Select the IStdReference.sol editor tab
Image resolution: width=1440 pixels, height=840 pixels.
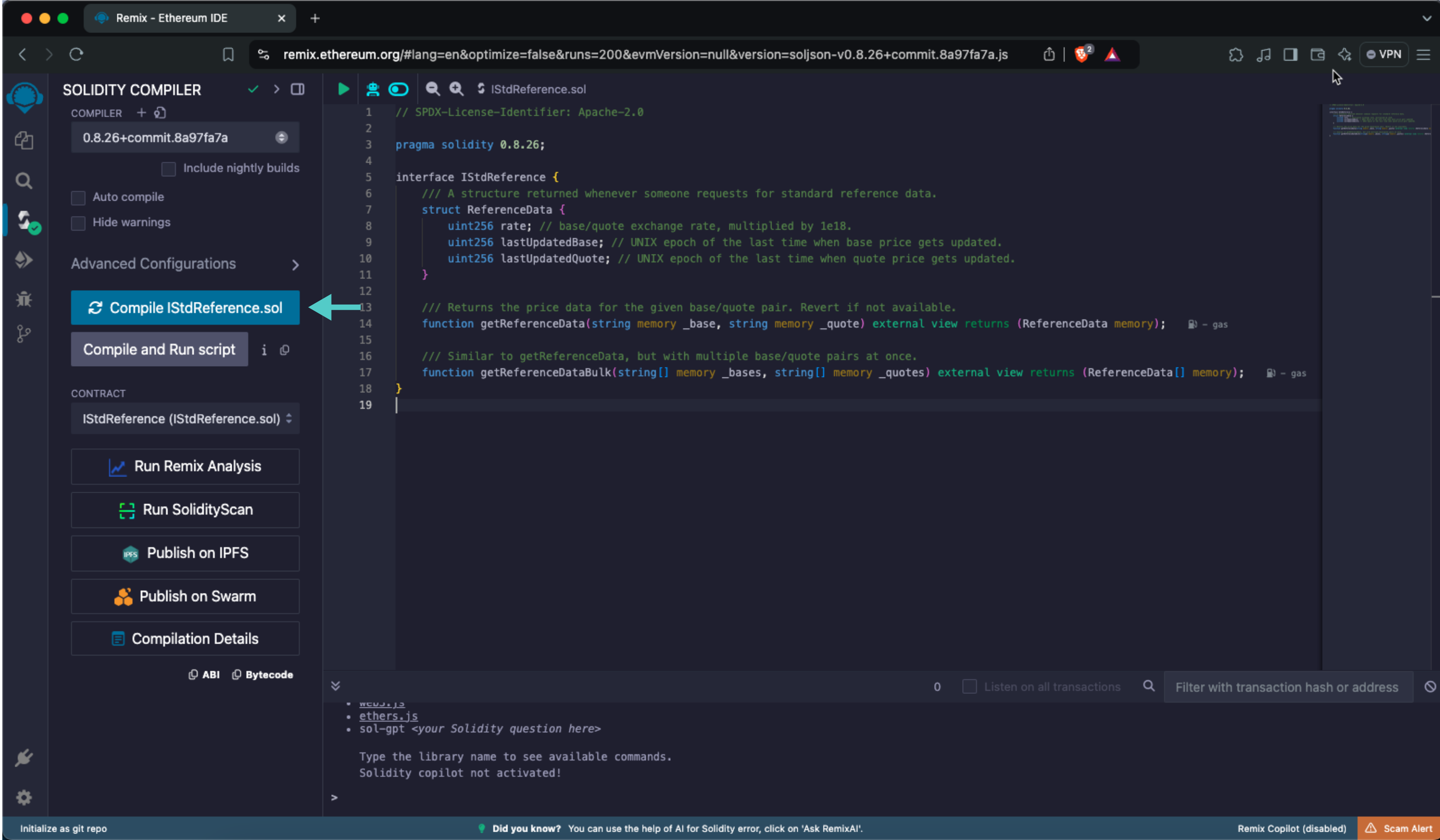[x=531, y=89]
